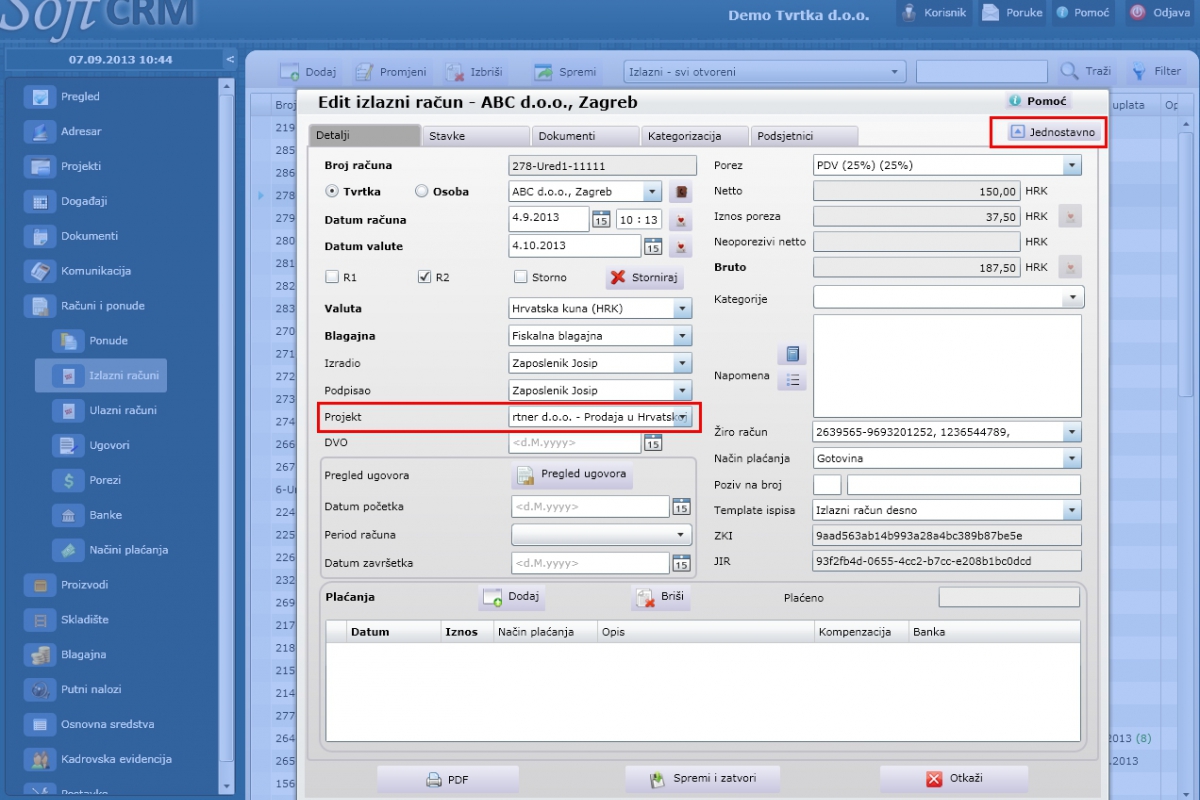The height and width of the screenshot is (800, 1200).
Task: Open the Podsjetnici tab
Action: pyautogui.click(x=804, y=136)
